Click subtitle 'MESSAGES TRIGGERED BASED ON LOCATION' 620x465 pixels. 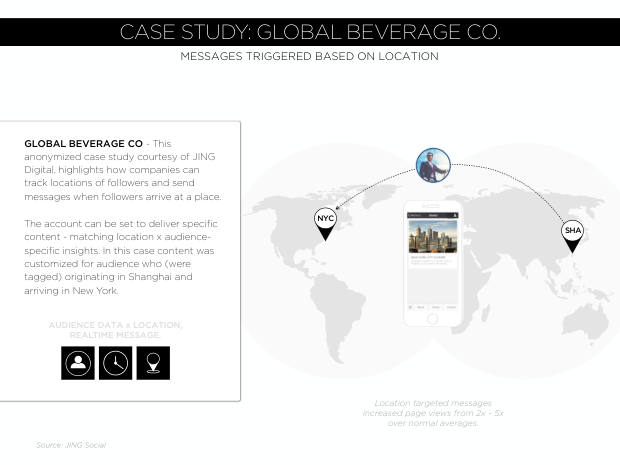(x=309, y=56)
